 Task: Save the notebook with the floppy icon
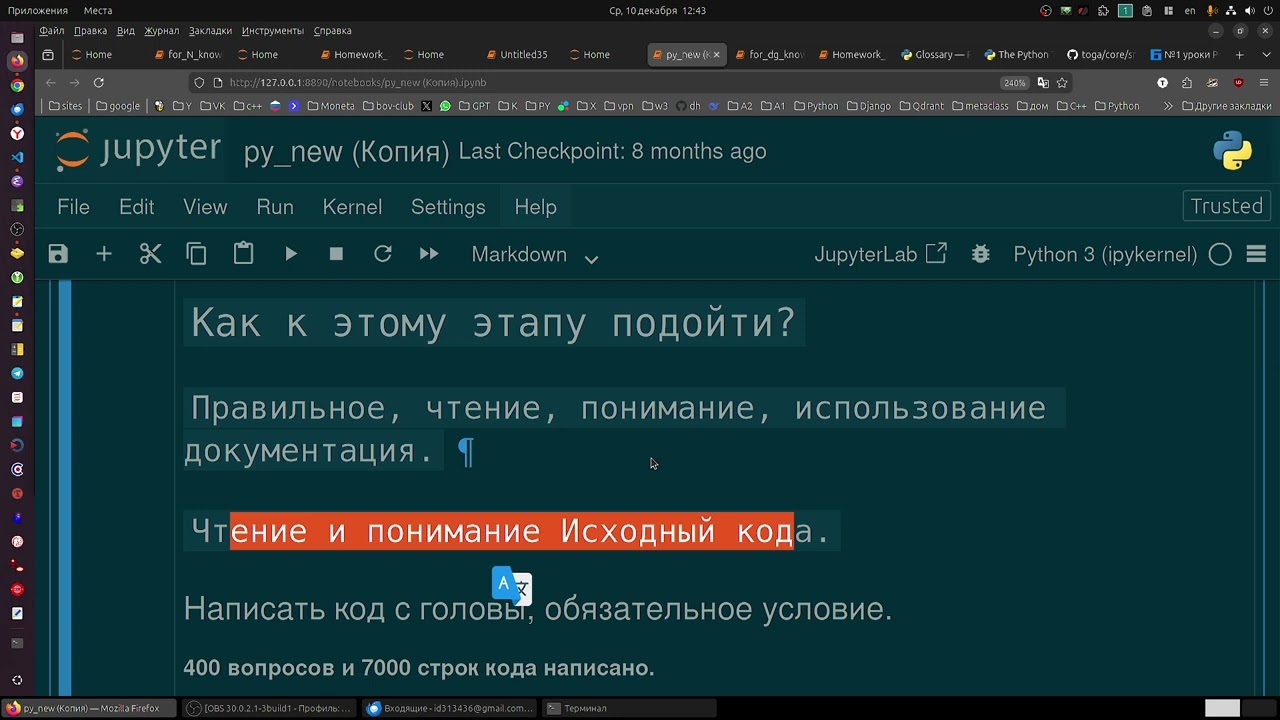pos(58,254)
